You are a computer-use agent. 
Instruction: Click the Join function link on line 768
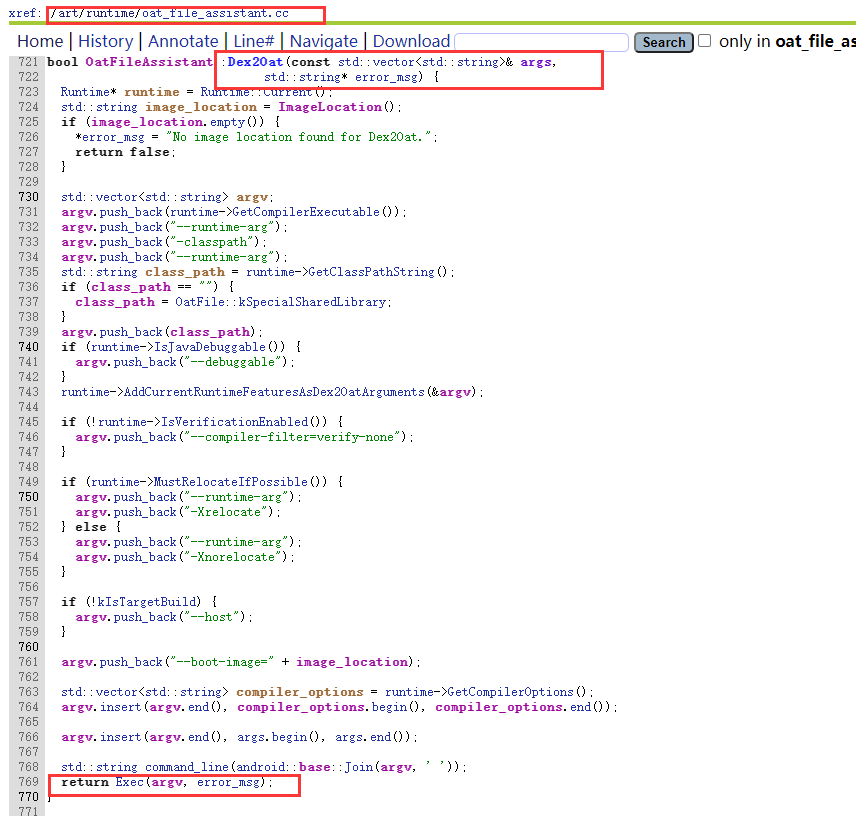coord(359,767)
